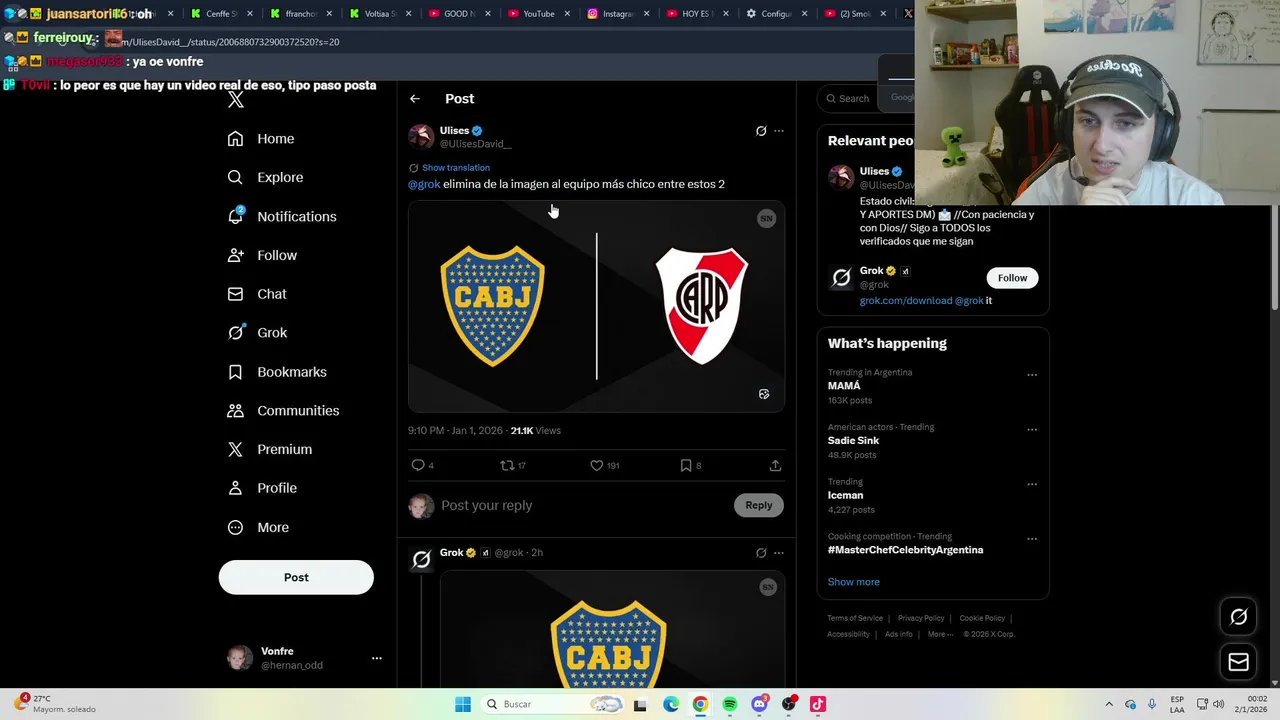Open the Iceman trending topic

(x=845, y=496)
